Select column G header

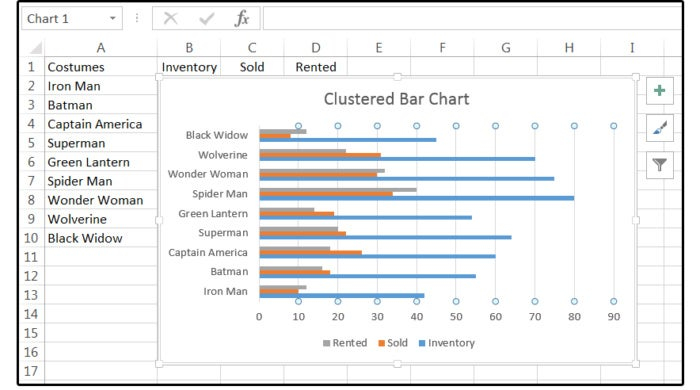[505, 48]
